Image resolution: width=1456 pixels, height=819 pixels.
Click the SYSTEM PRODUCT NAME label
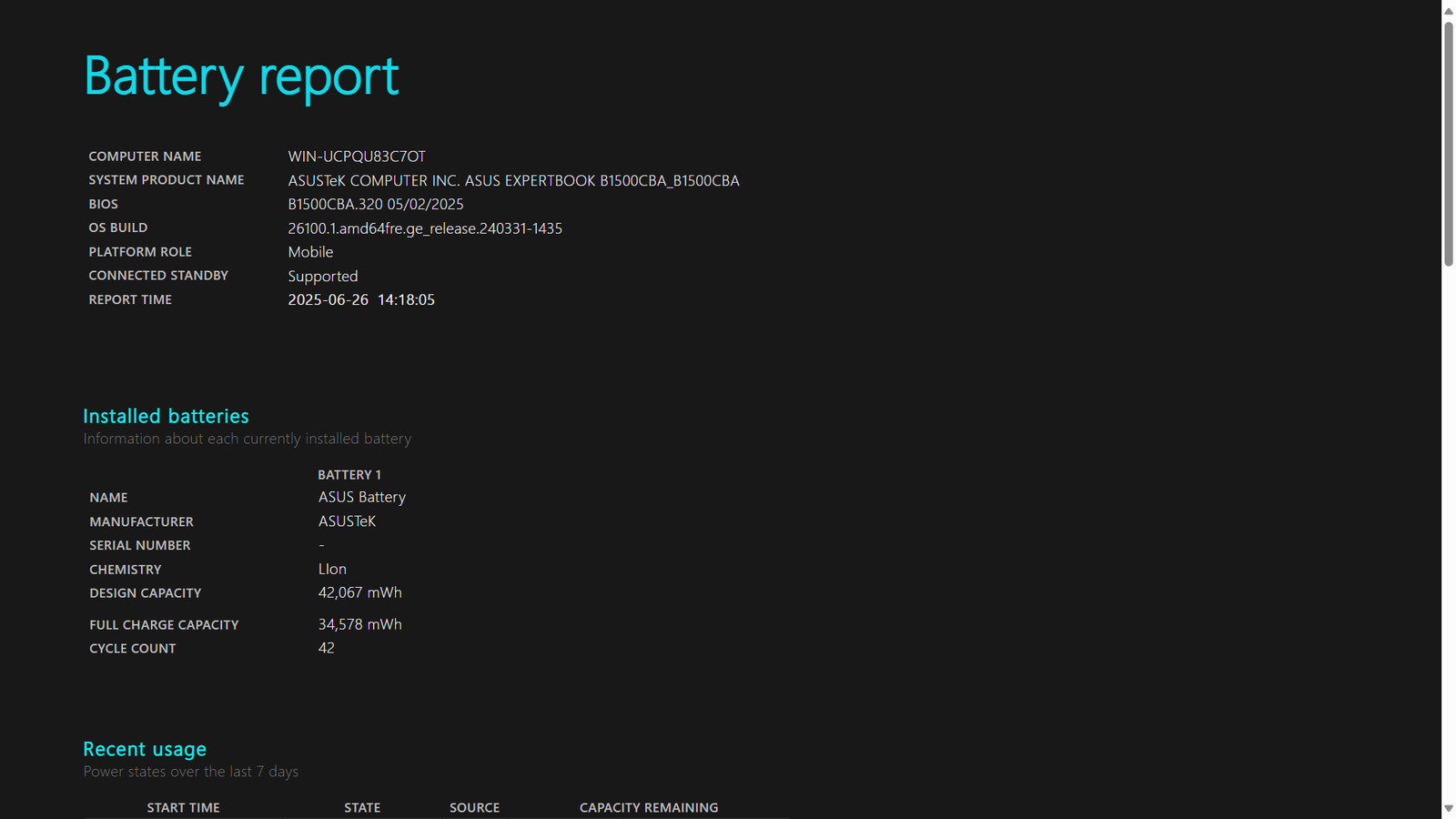click(x=167, y=180)
